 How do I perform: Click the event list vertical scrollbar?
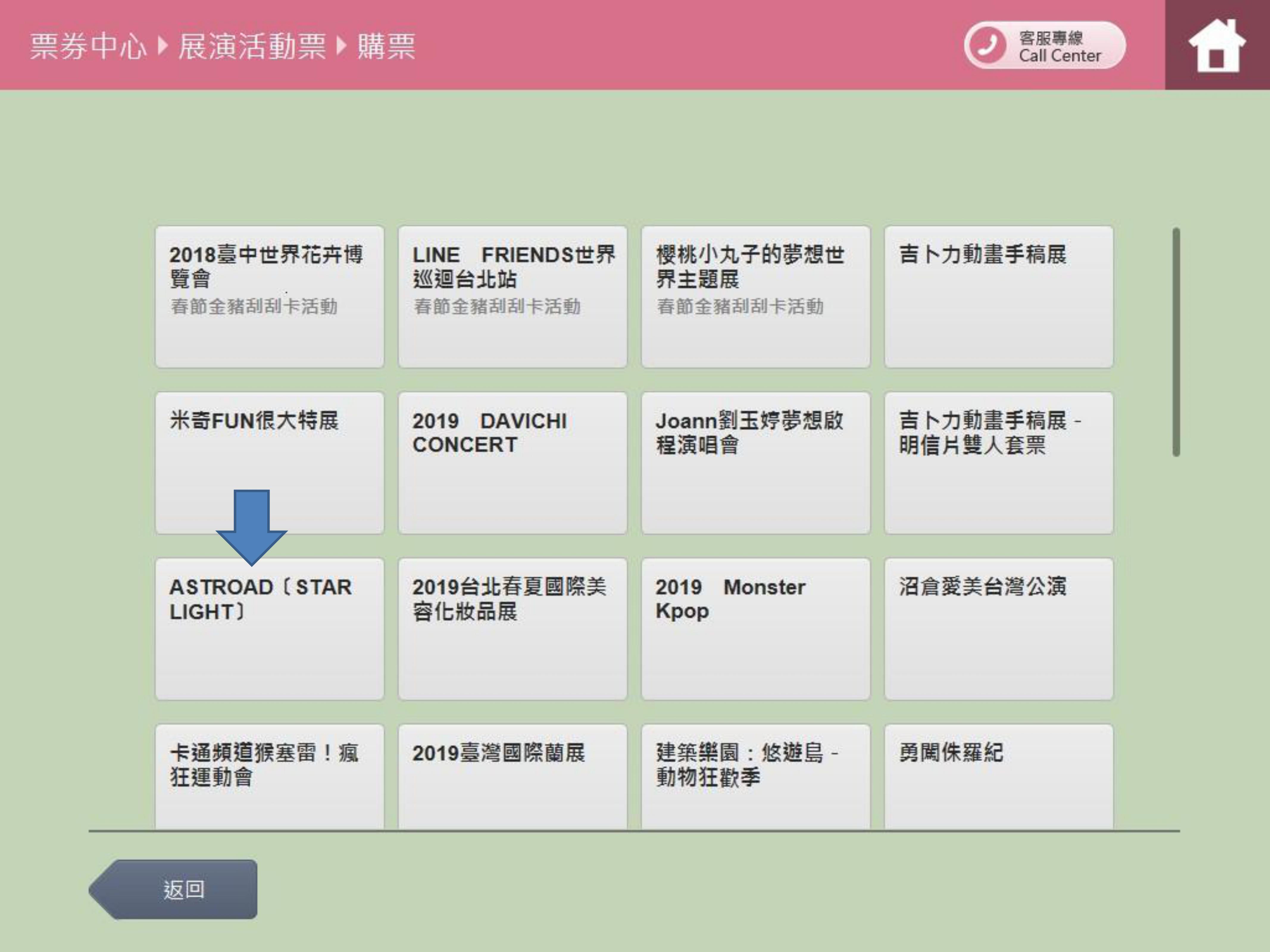point(1176,342)
